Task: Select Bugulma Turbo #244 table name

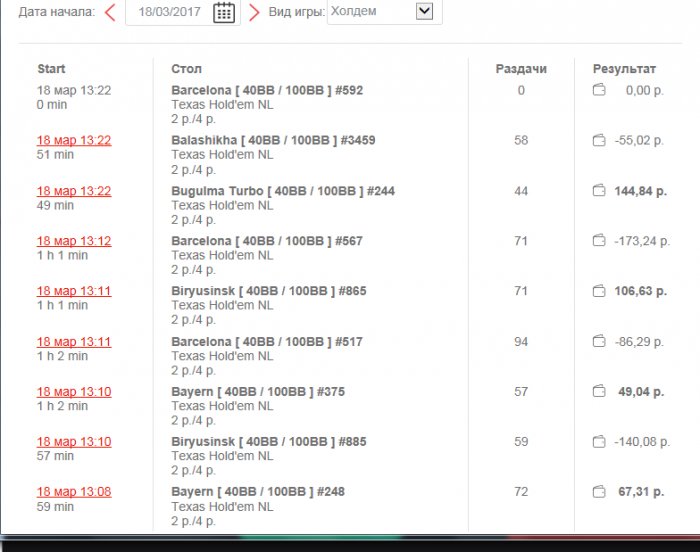Action: [283, 191]
